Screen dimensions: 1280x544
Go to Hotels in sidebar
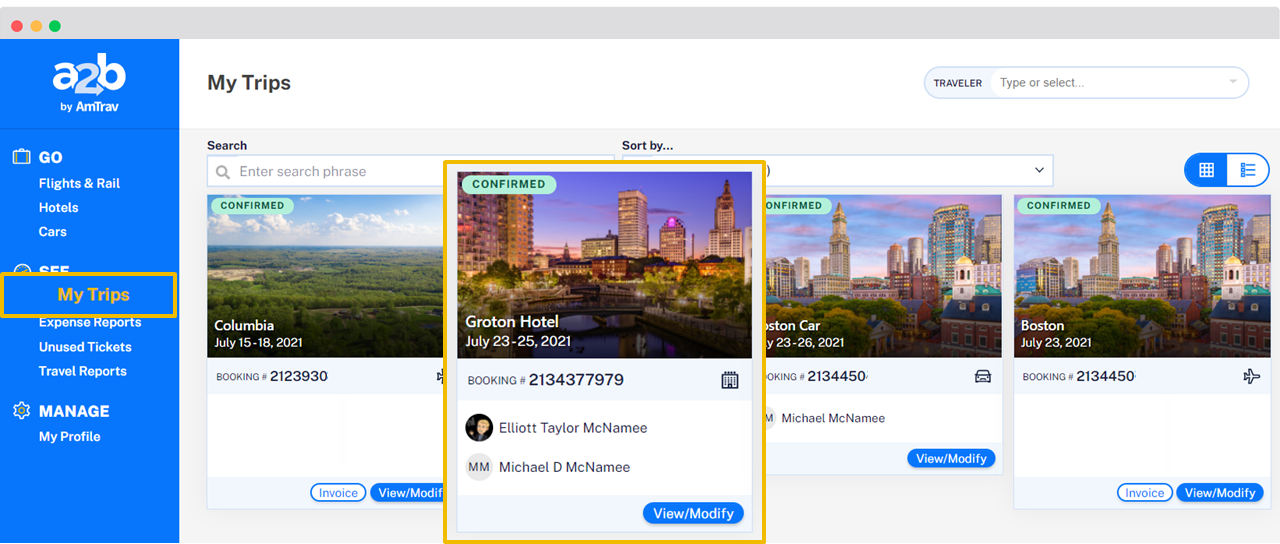point(58,207)
